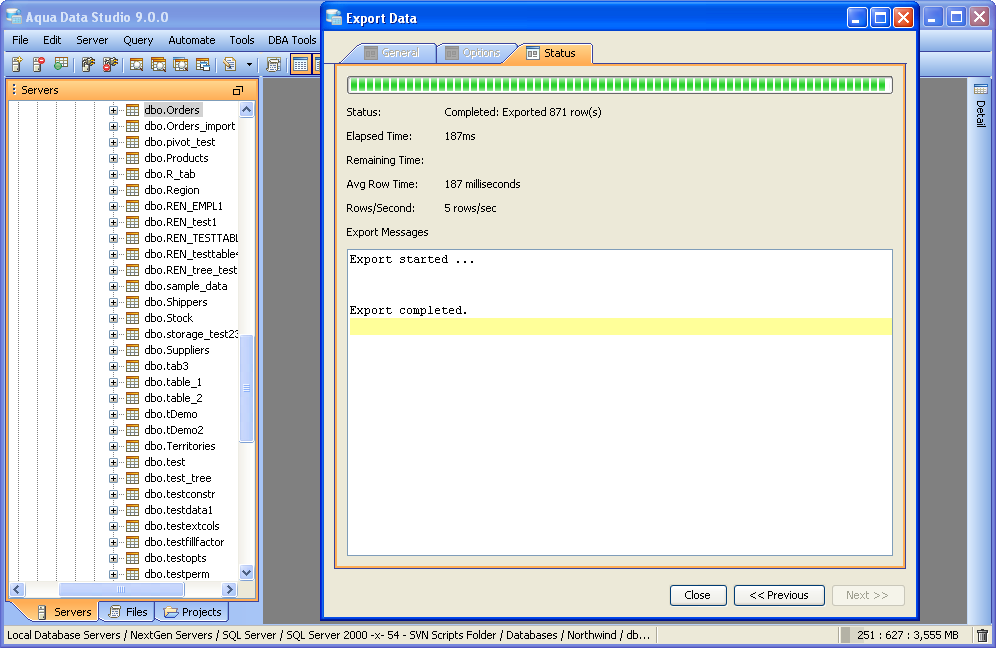Click the scroll down arrow of server tree
The height and width of the screenshot is (648, 996).
tap(246, 572)
